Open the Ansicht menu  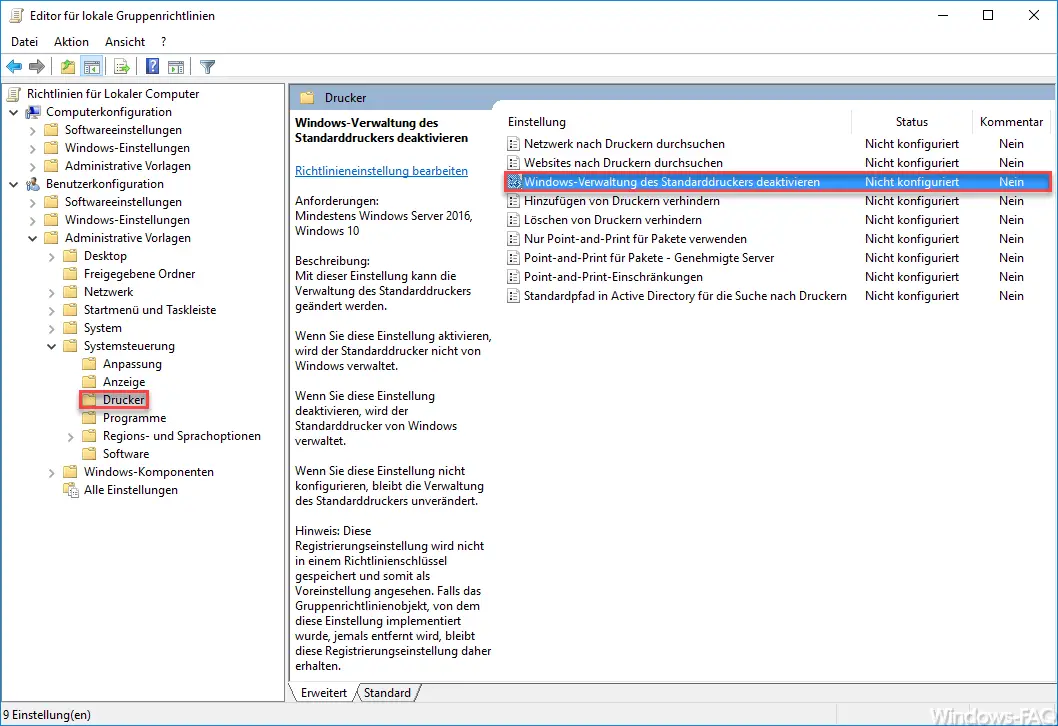pyautogui.click(x=125, y=42)
